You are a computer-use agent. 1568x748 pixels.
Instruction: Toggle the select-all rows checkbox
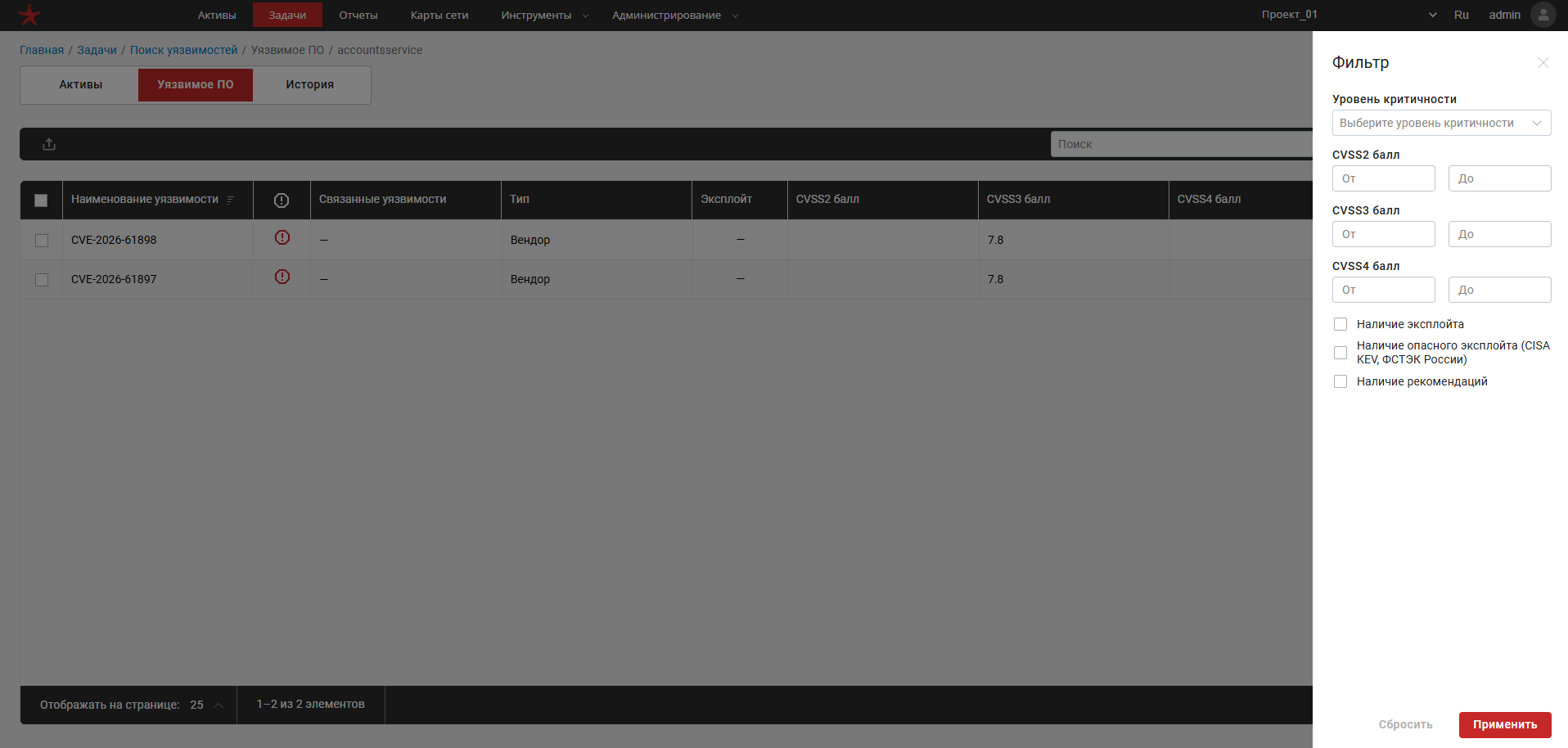41,201
